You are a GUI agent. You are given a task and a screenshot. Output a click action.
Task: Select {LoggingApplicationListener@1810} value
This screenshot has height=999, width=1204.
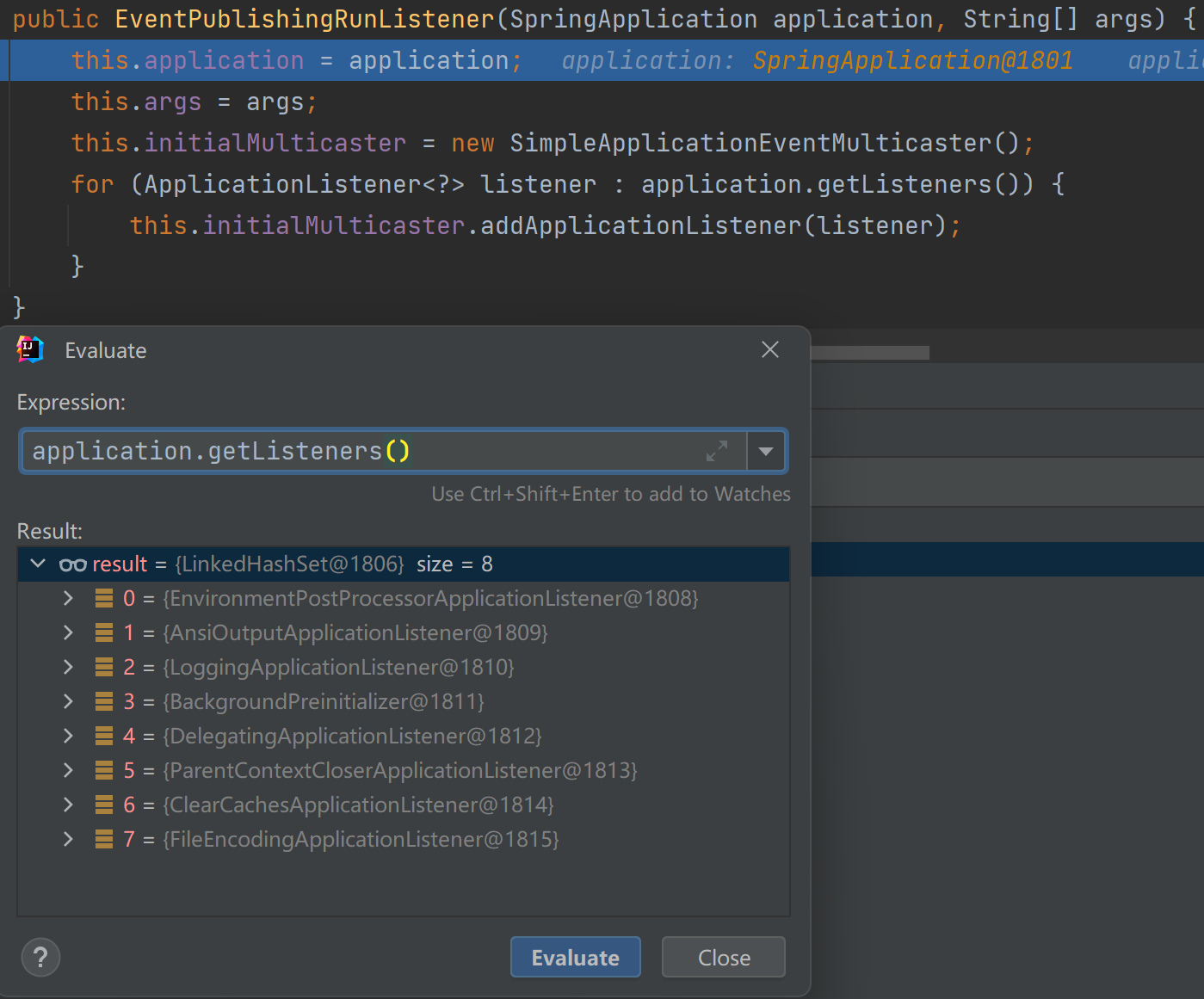tap(338, 667)
